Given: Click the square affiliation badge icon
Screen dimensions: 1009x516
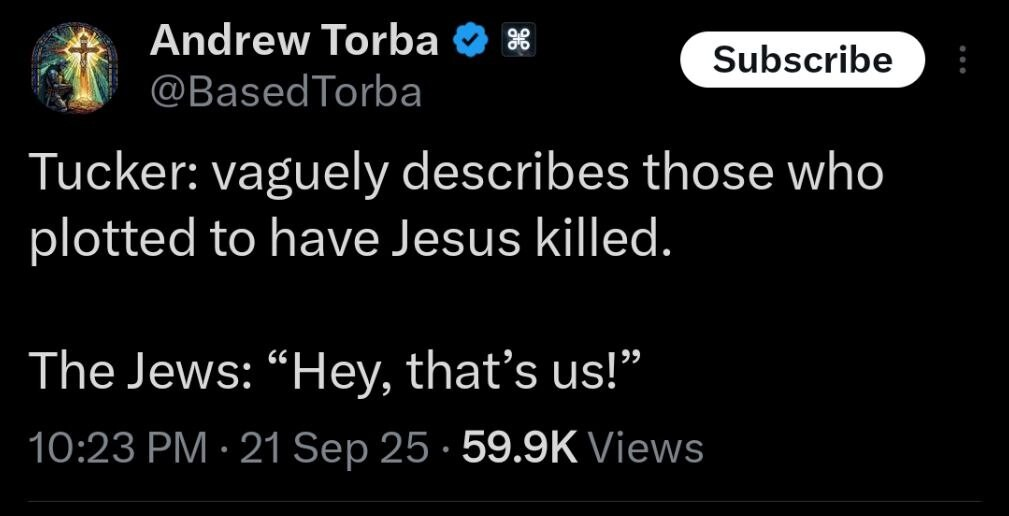Looking at the screenshot, I should [x=519, y=41].
